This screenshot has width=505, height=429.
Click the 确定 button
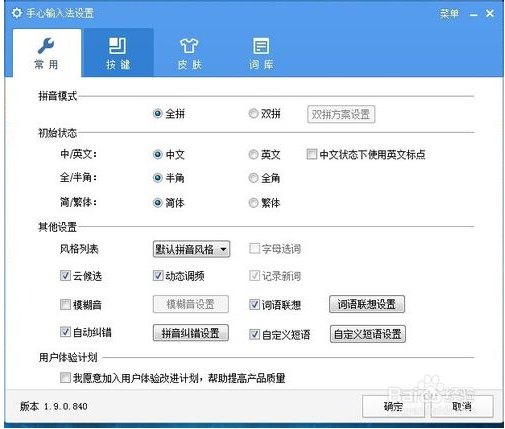(393, 406)
